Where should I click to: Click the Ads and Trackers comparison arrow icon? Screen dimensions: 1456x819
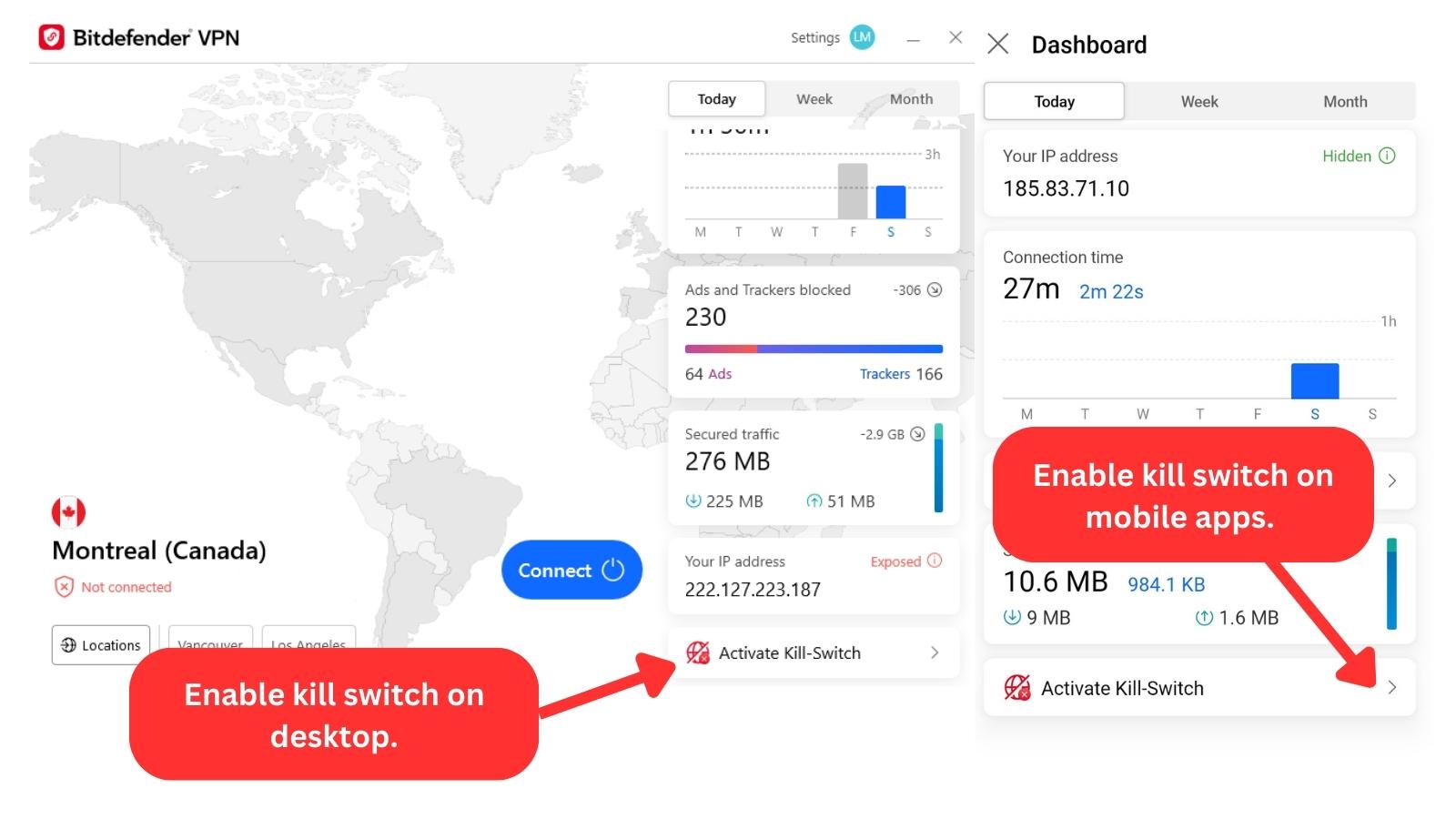935,290
